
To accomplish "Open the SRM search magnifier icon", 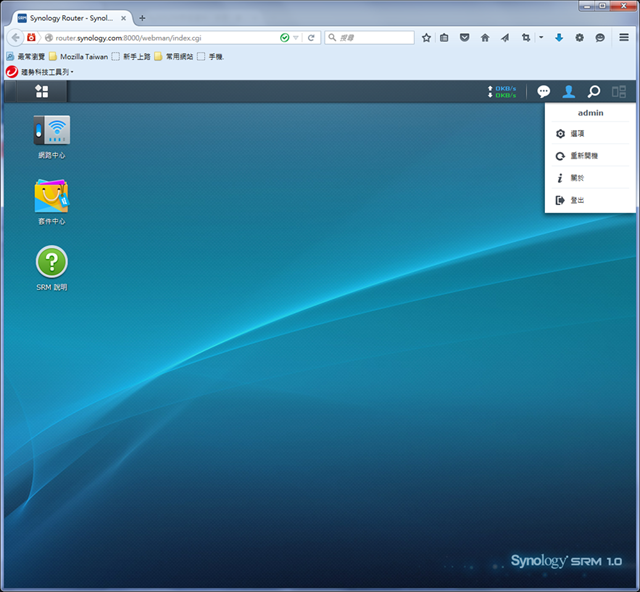I will tap(594, 91).
